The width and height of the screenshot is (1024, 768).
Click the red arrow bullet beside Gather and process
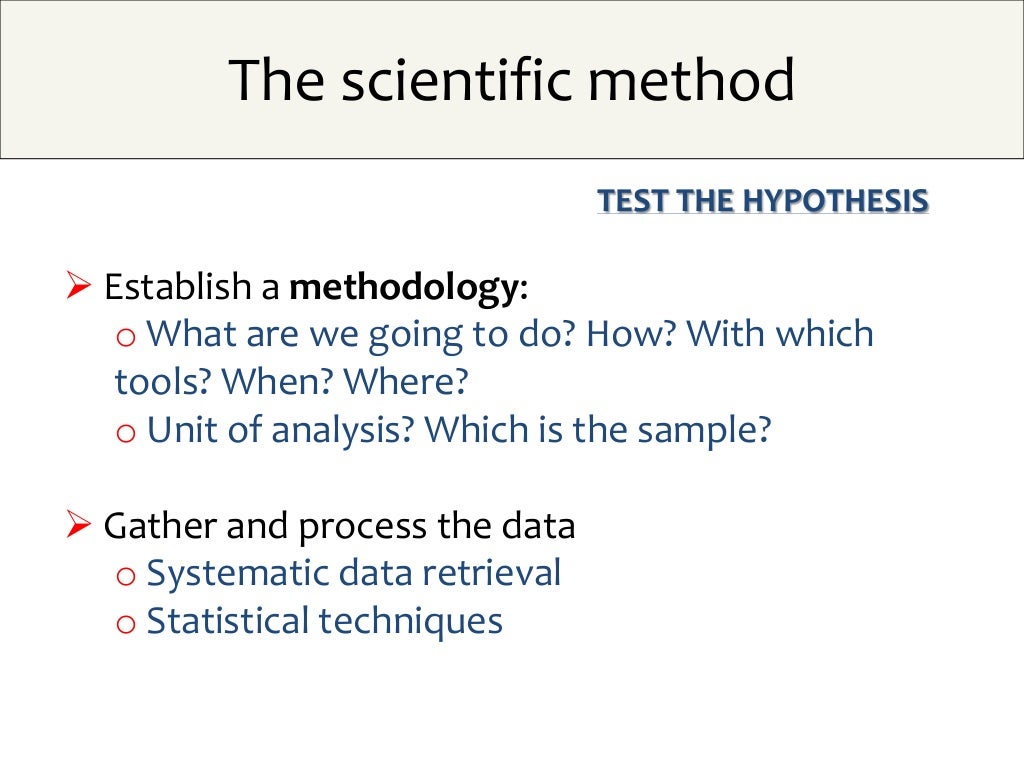click(78, 524)
